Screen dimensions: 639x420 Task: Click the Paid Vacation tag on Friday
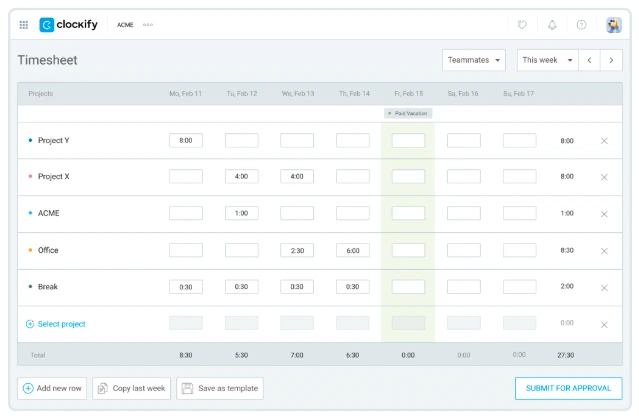coord(408,113)
